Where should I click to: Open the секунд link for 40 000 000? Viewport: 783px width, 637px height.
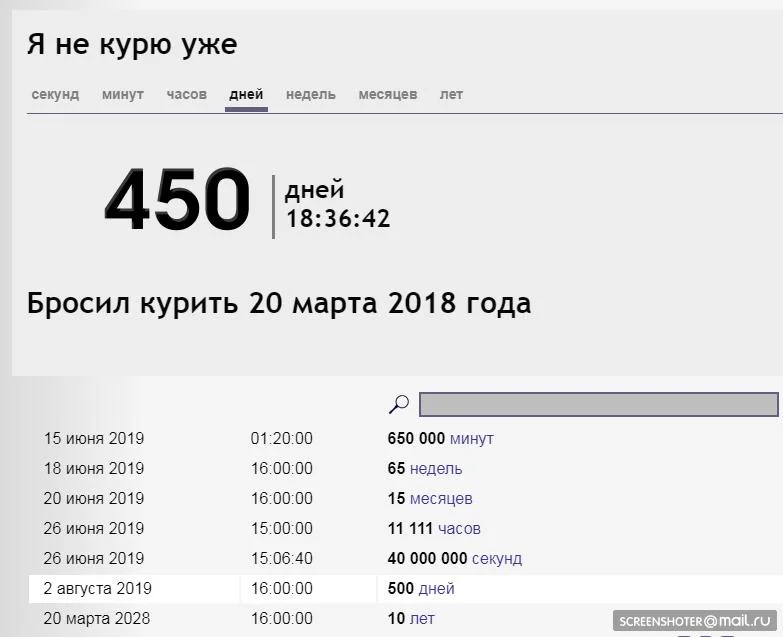coord(497,558)
